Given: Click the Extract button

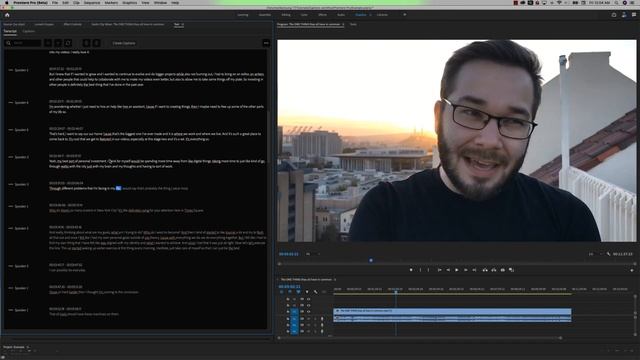Looking at the screenshot, I should (494, 270).
